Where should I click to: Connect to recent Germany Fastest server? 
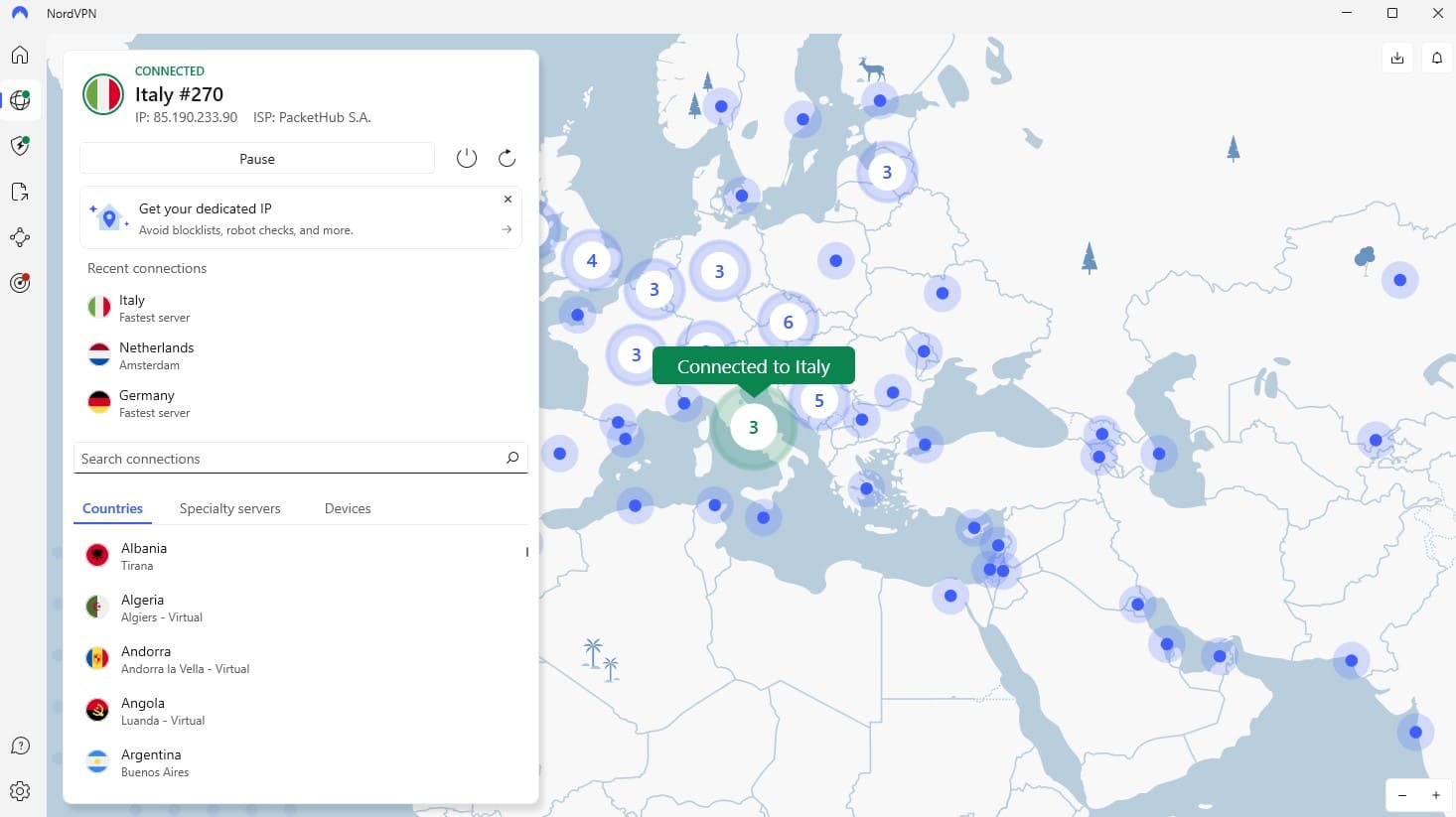(301, 403)
